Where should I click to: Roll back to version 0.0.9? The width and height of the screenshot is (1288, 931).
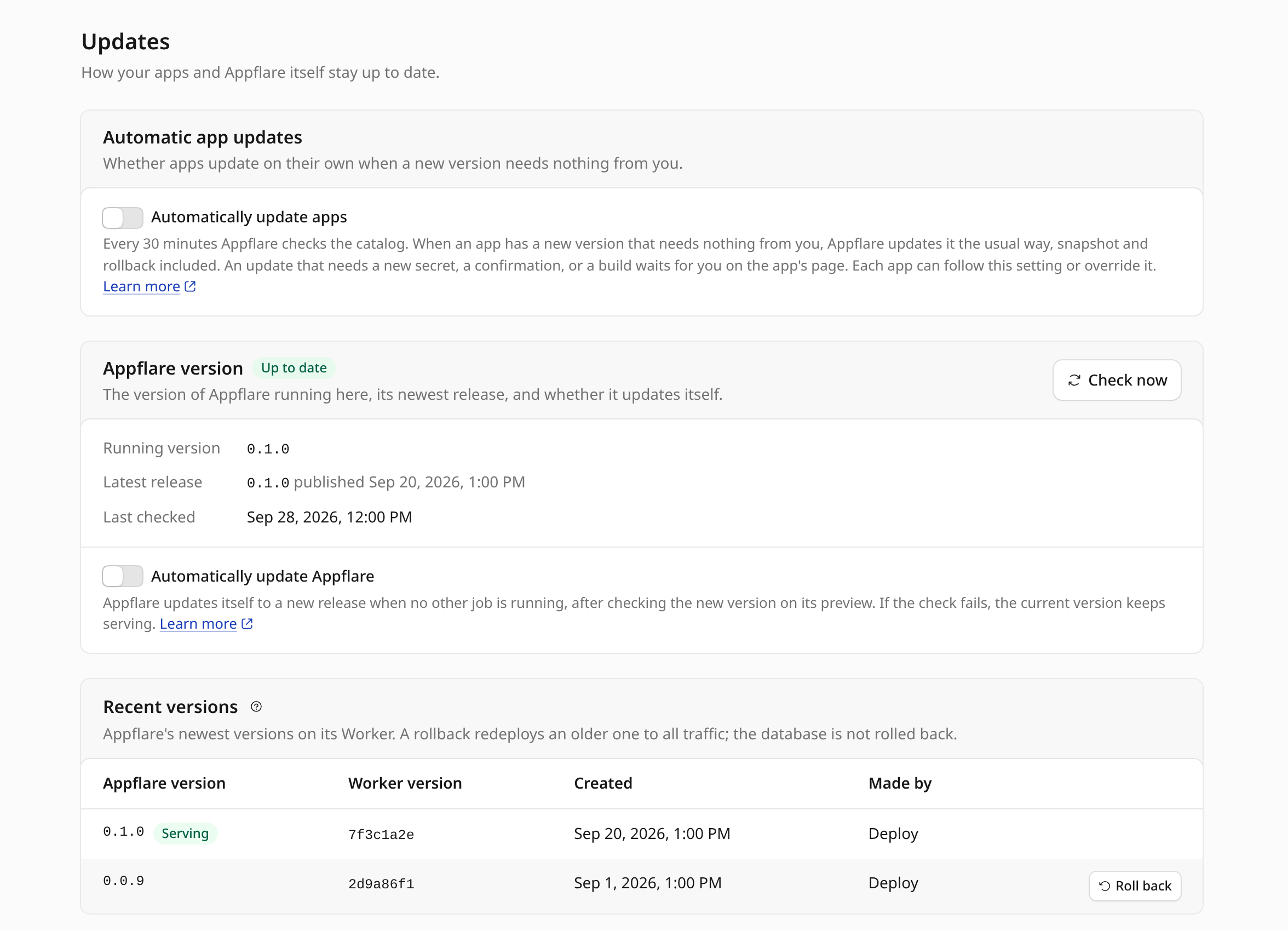[x=1135, y=886]
